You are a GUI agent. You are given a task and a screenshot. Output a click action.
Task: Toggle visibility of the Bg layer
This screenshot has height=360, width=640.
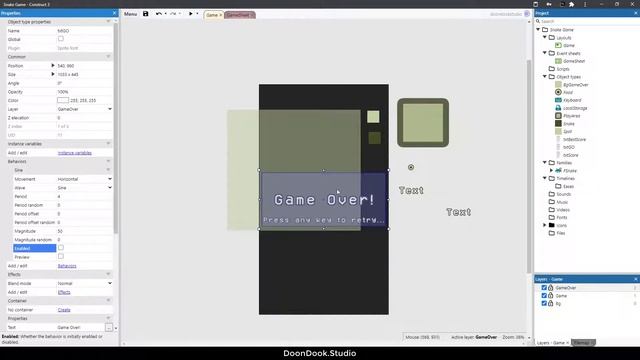click(544, 303)
